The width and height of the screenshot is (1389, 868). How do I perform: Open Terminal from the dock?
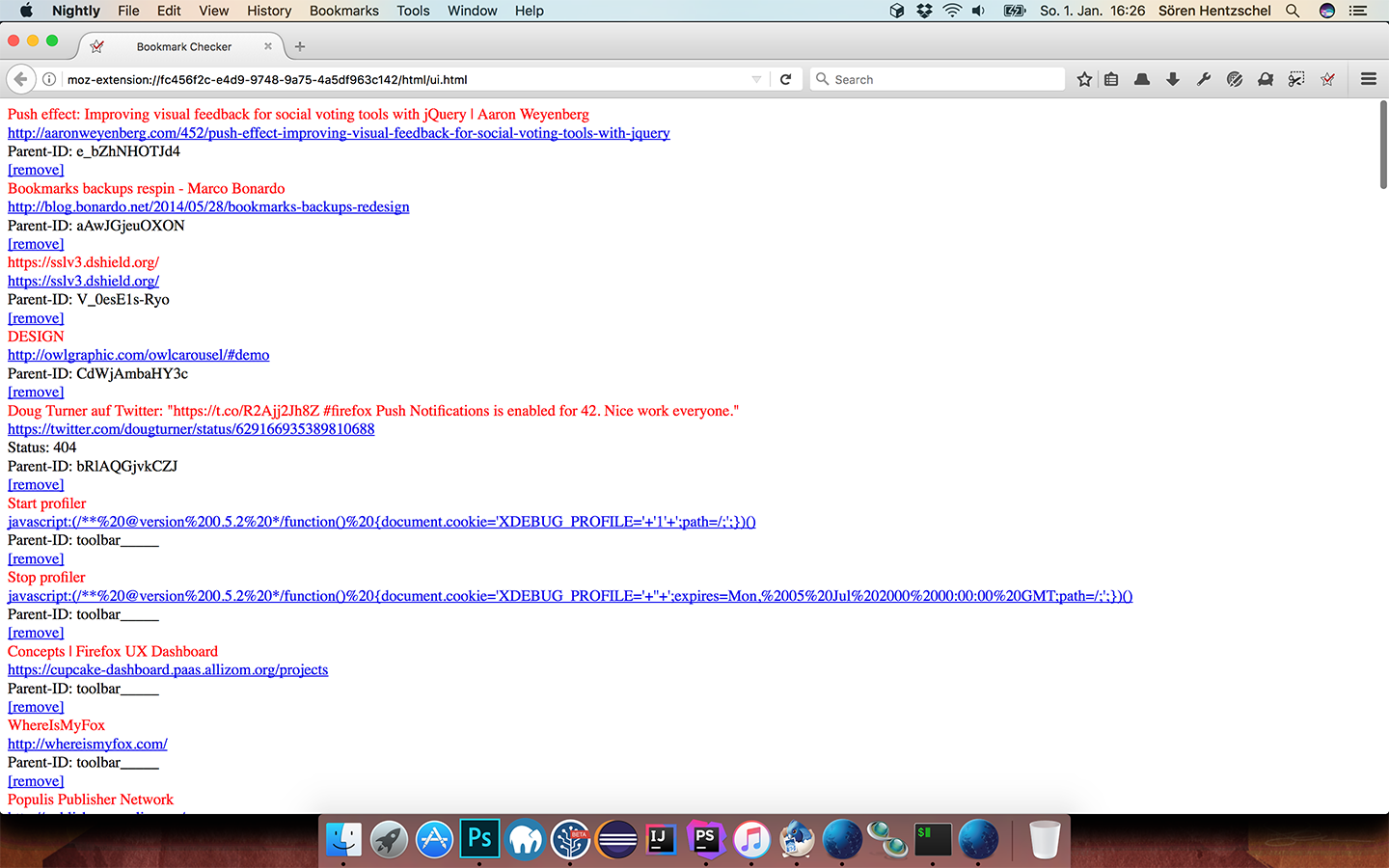click(933, 839)
